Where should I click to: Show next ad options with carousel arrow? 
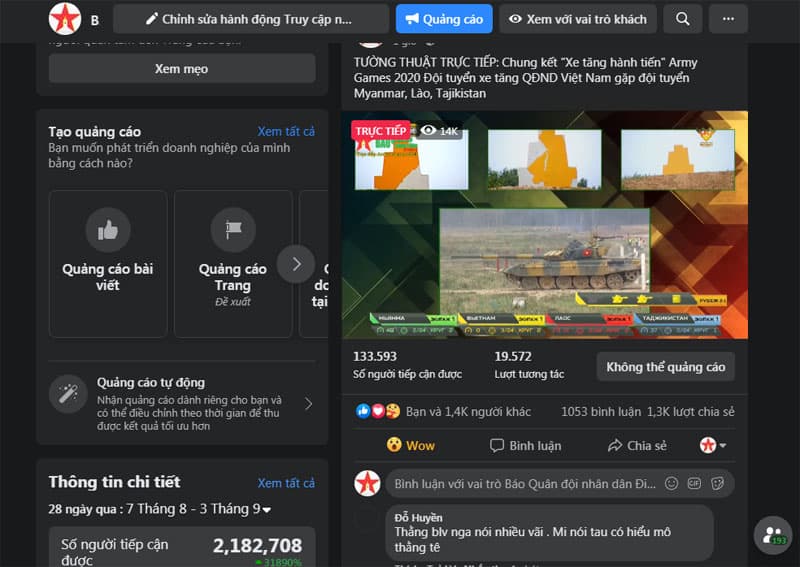coord(296,264)
